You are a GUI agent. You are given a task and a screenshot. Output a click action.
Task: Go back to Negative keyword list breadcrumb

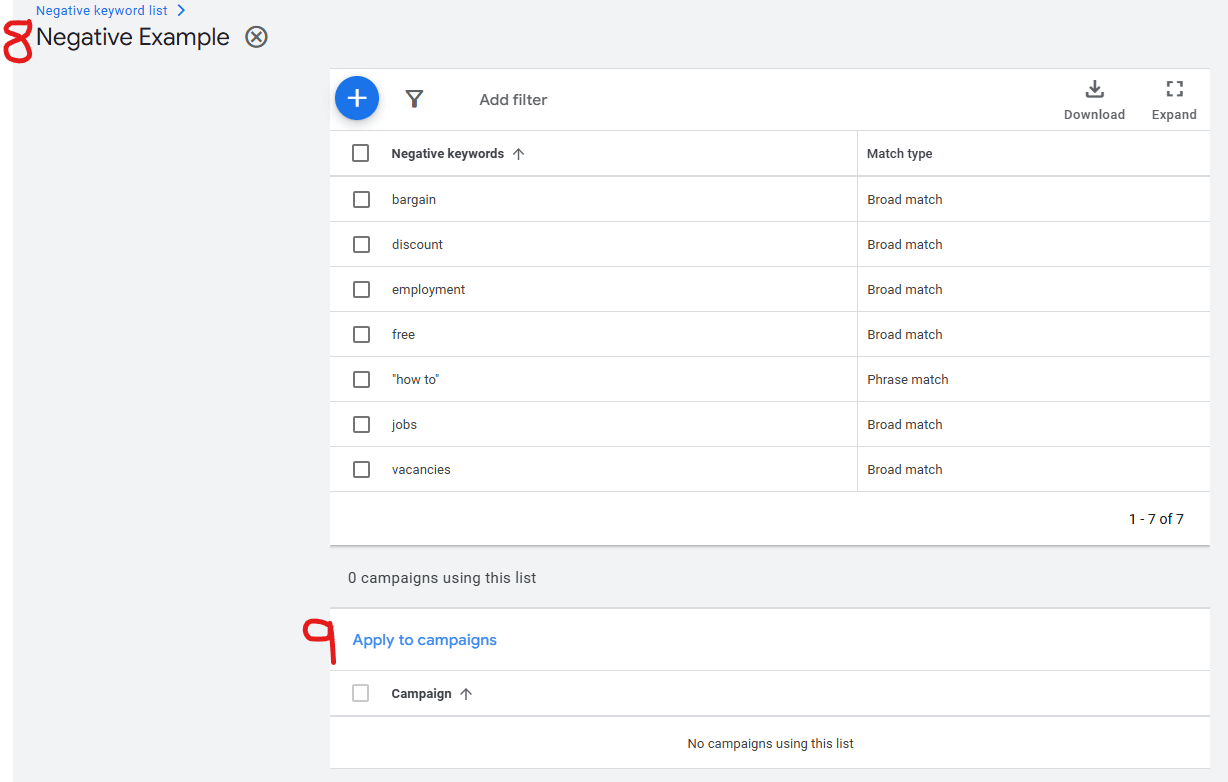102,10
